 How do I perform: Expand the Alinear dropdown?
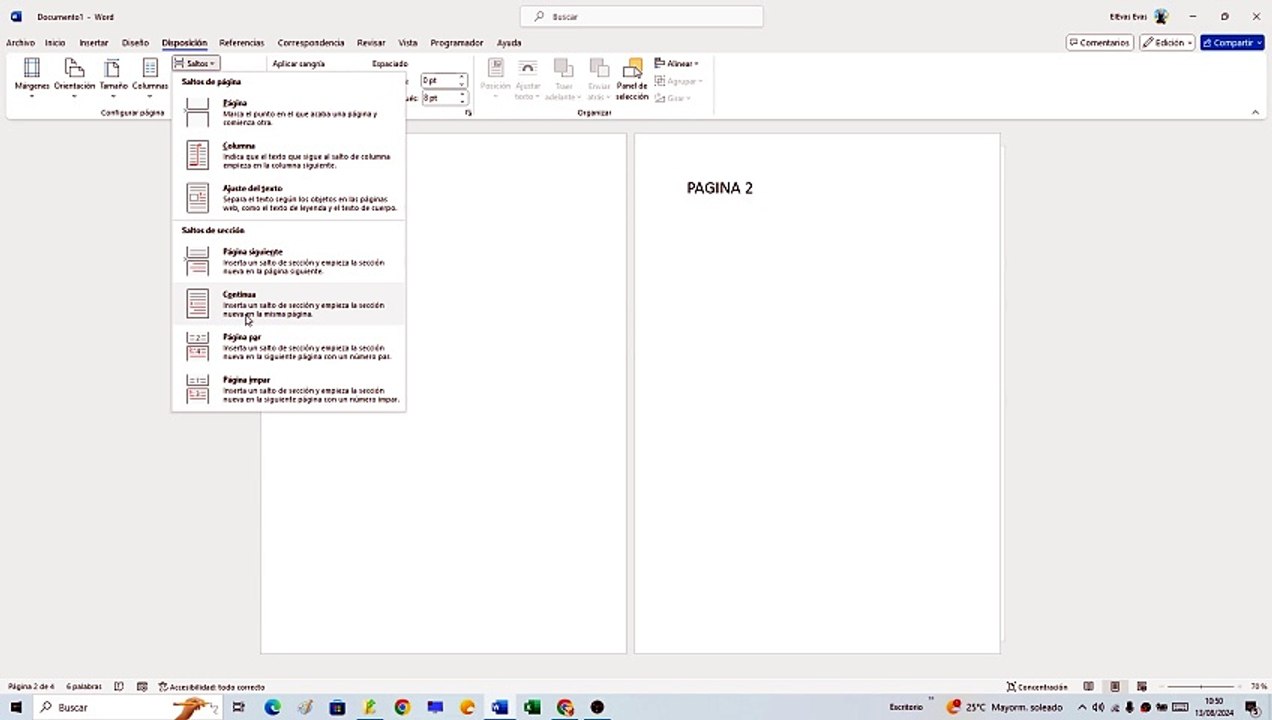(x=677, y=63)
